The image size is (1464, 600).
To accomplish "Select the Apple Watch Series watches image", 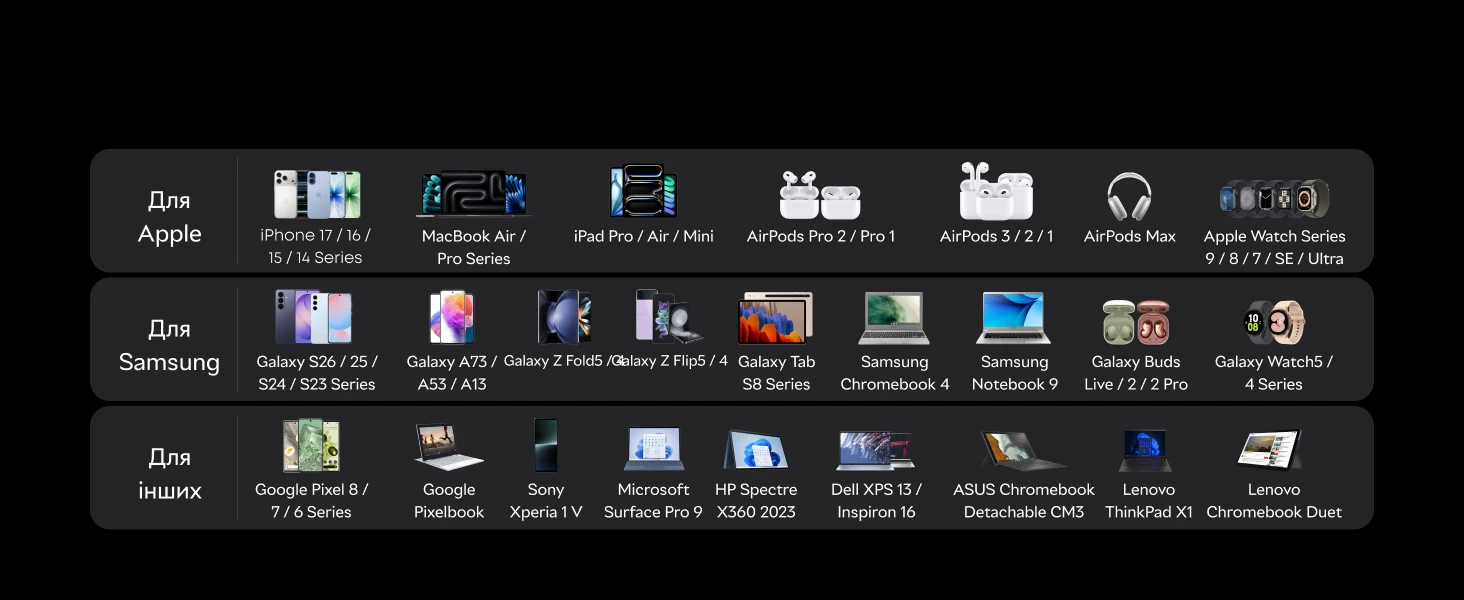I will (1274, 198).
